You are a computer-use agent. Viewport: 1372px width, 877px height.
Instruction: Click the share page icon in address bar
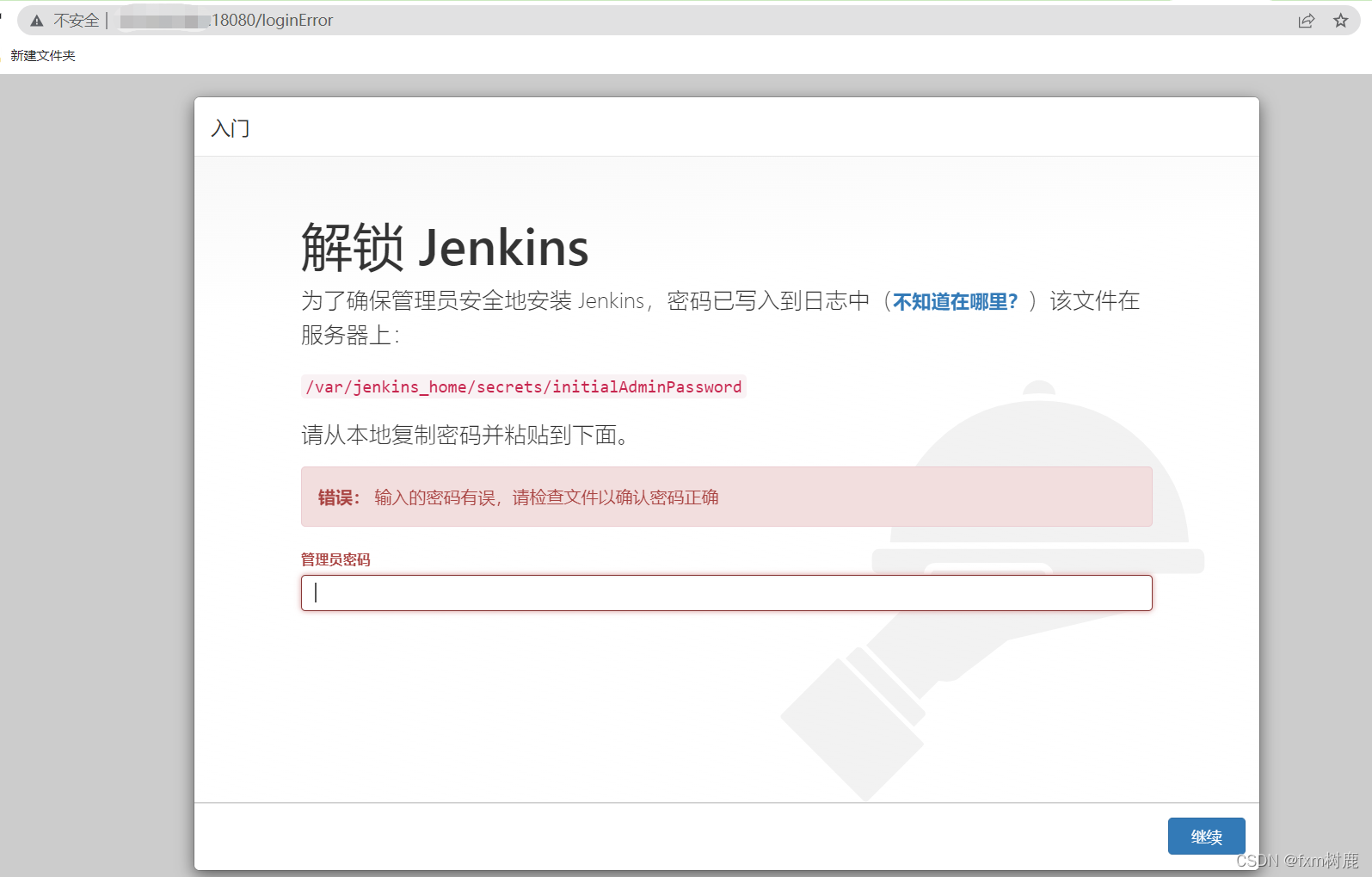coord(1306,21)
